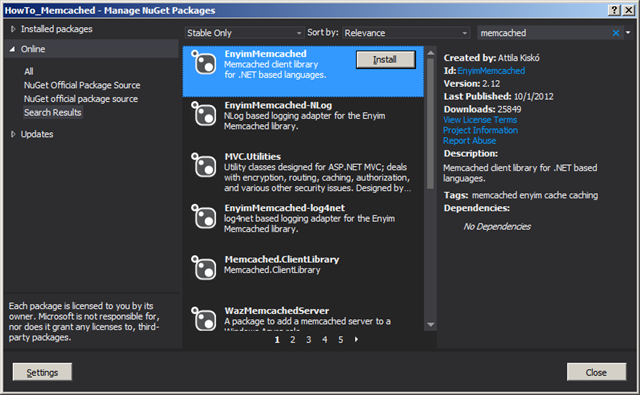Open Project Information link
The height and width of the screenshot is (395, 640).
pyautogui.click(x=480, y=130)
